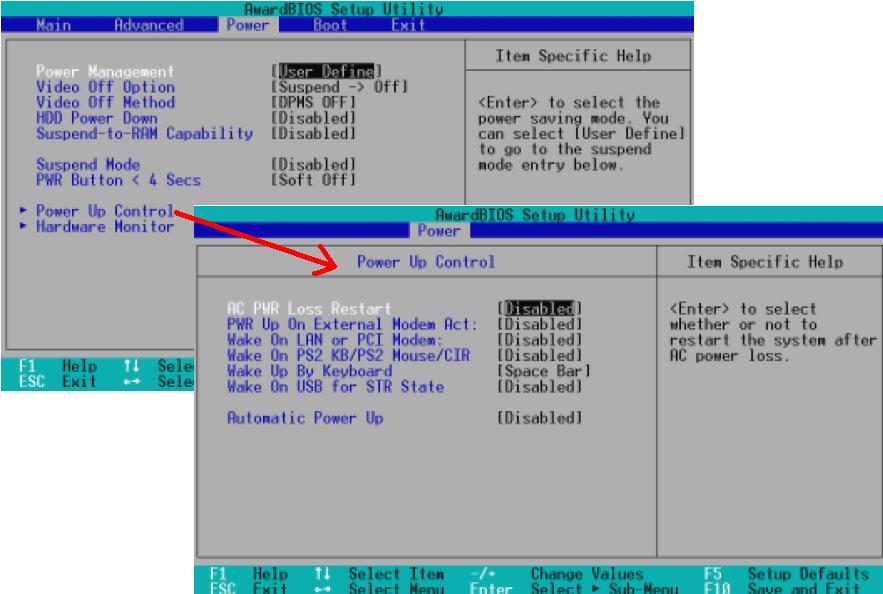883x594 pixels.
Task: Click F5 Setup Defaults in the footer
Action: tap(786, 574)
